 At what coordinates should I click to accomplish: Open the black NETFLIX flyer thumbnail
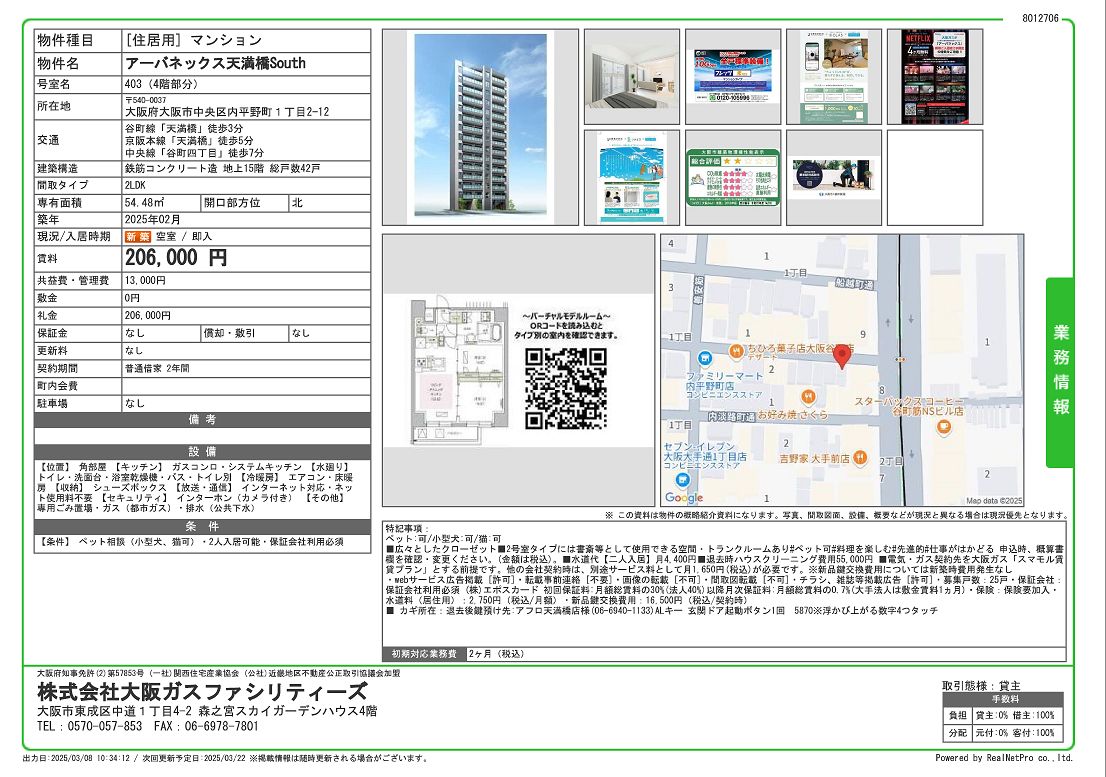(x=935, y=77)
